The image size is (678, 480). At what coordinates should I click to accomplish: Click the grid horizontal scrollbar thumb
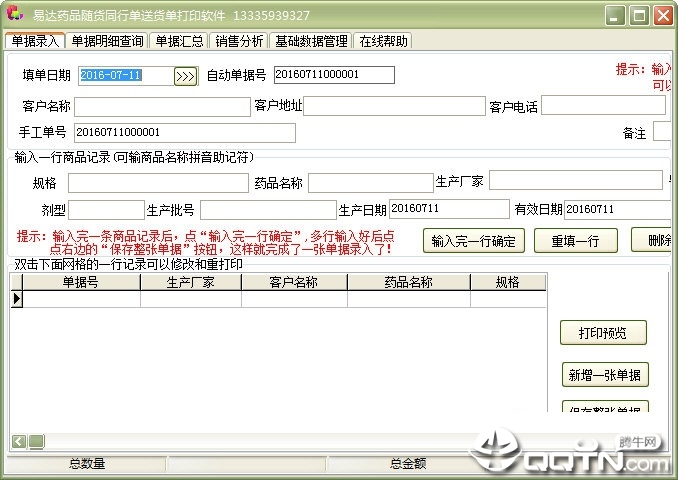pos(36,442)
